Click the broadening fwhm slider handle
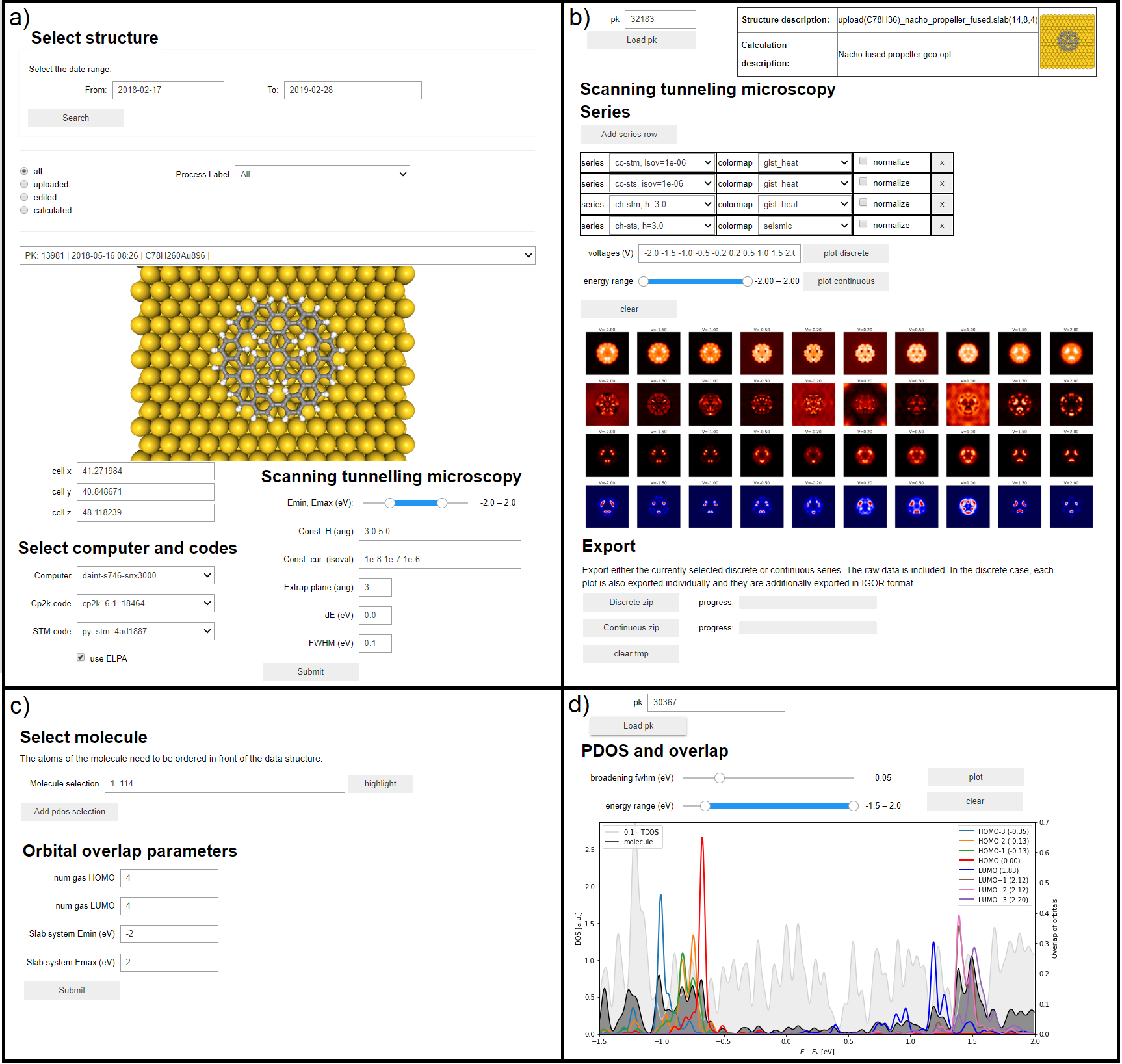1122x1064 pixels. 719,778
